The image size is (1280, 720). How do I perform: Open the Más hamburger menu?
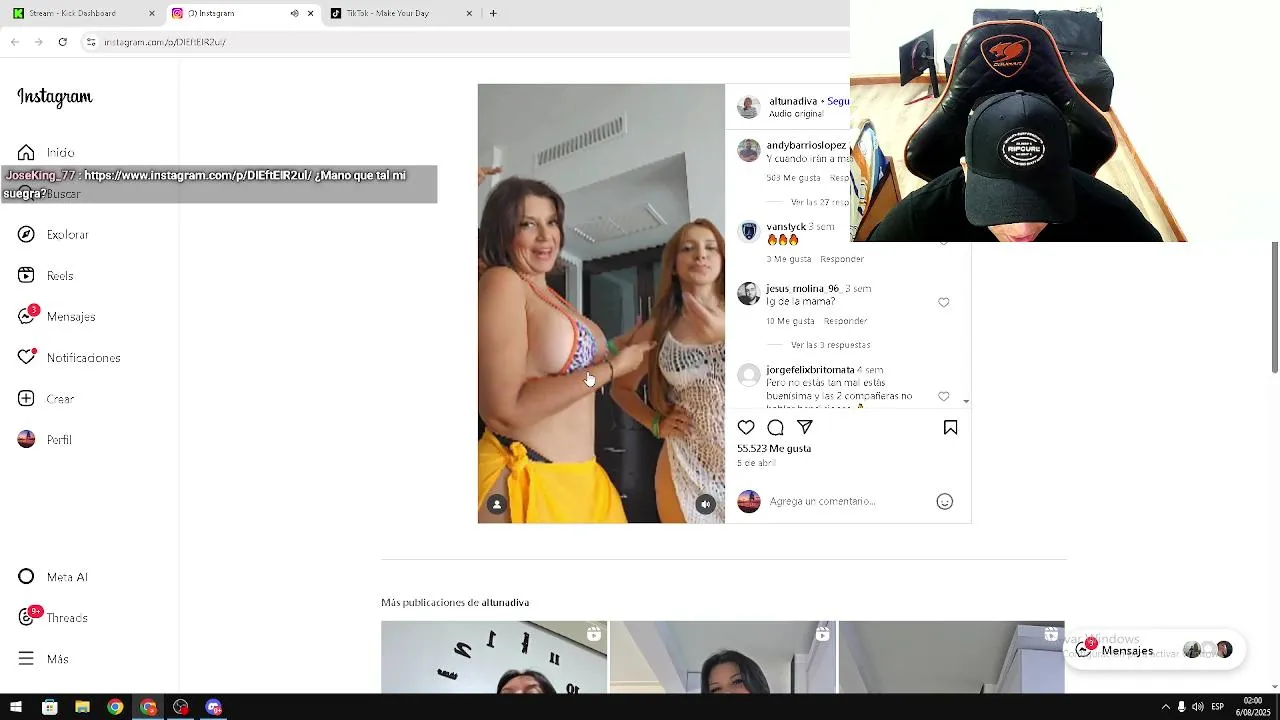44,658
